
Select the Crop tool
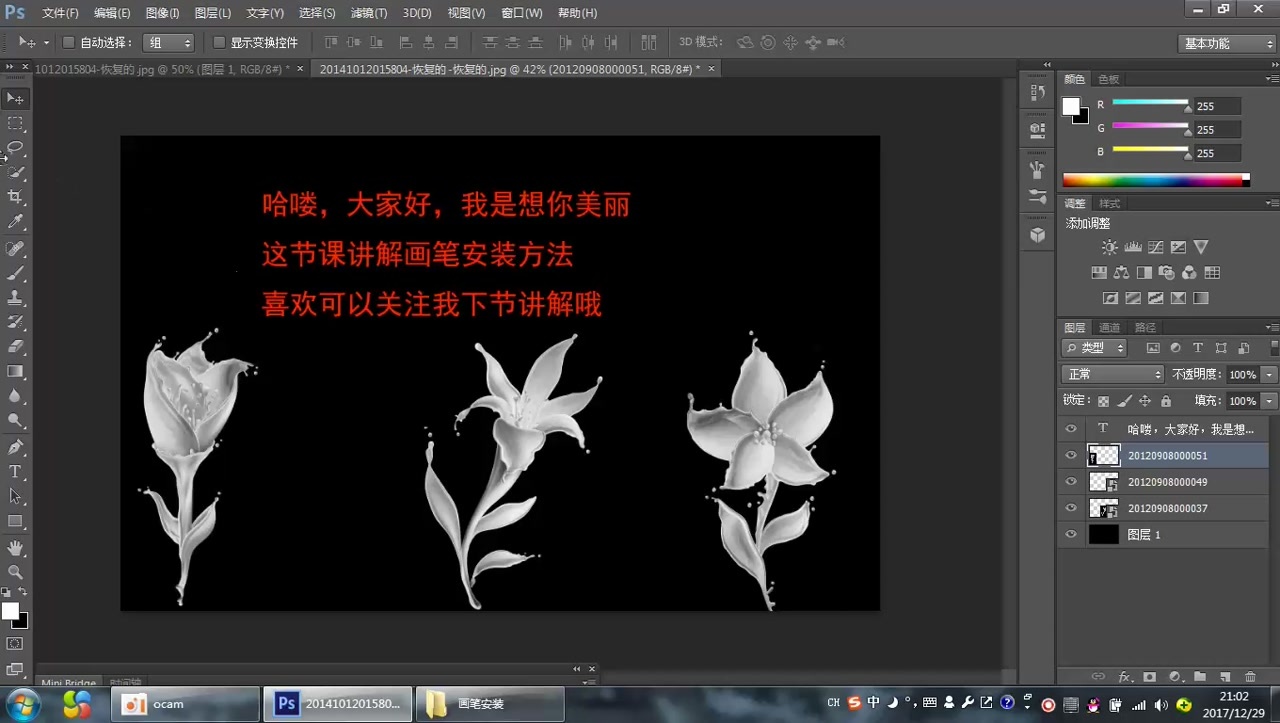(15, 197)
